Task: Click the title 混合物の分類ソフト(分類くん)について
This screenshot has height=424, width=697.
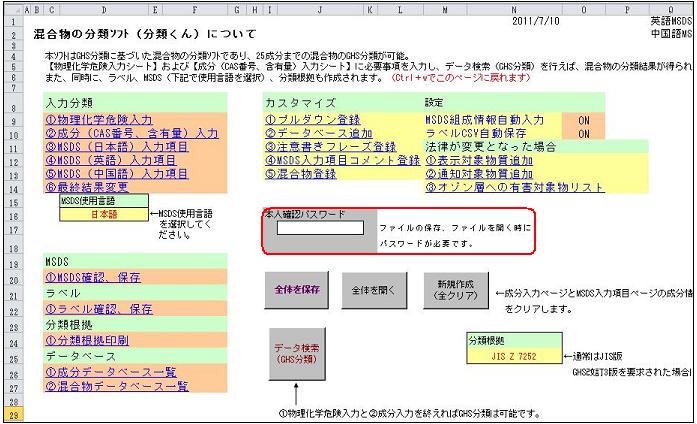Action: (145, 34)
